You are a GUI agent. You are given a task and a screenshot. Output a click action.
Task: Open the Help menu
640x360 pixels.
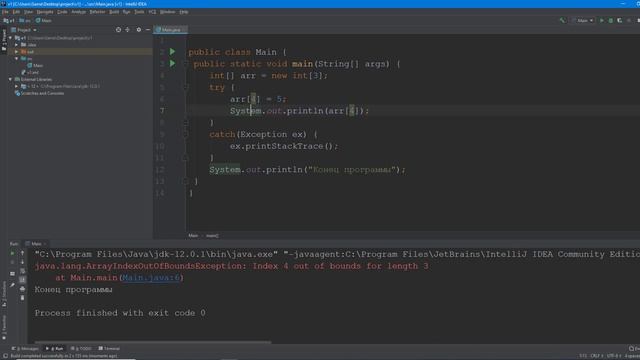184,12
